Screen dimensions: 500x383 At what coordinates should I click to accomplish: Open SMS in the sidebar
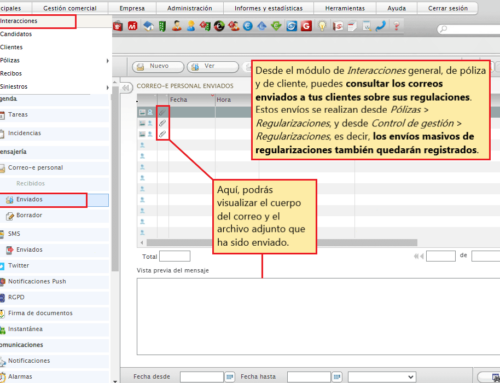[14, 234]
